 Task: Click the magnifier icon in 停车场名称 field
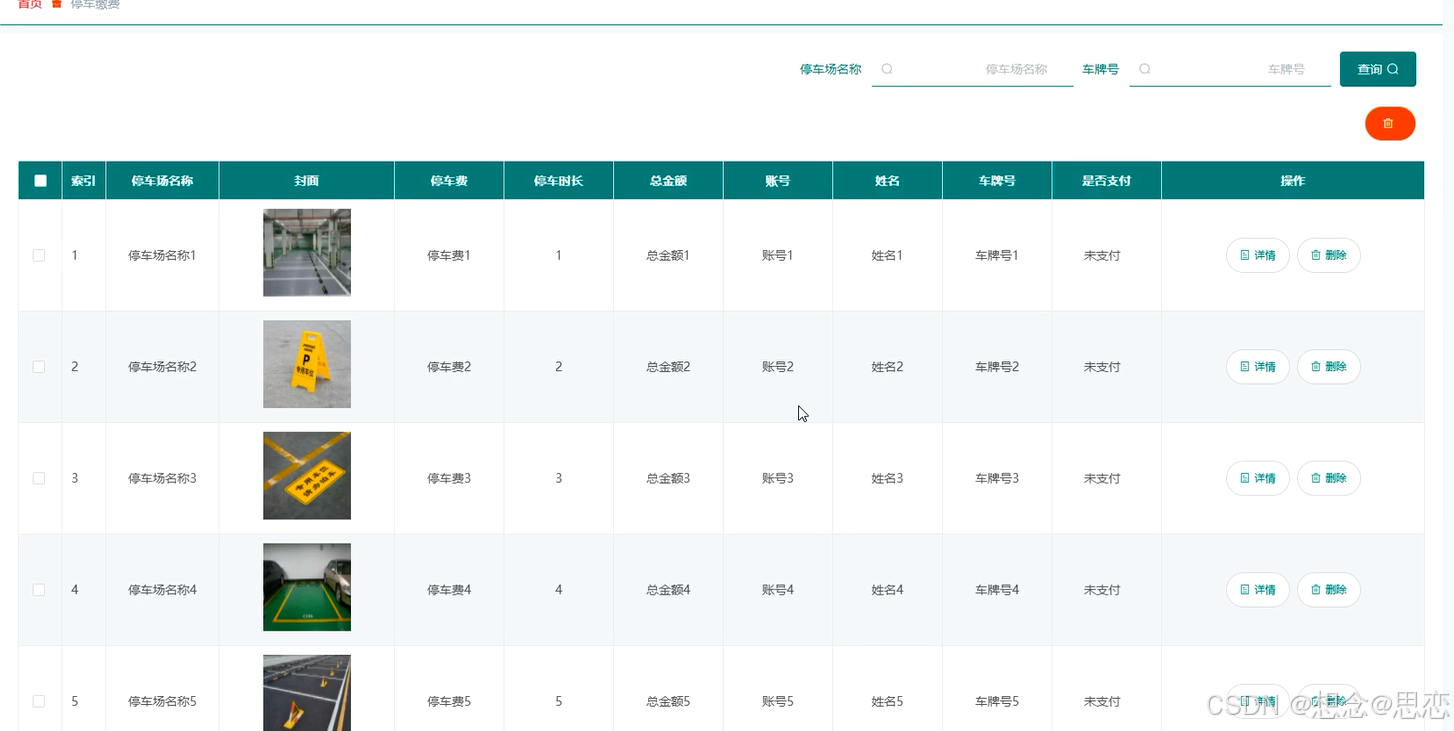click(x=887, y=69)
